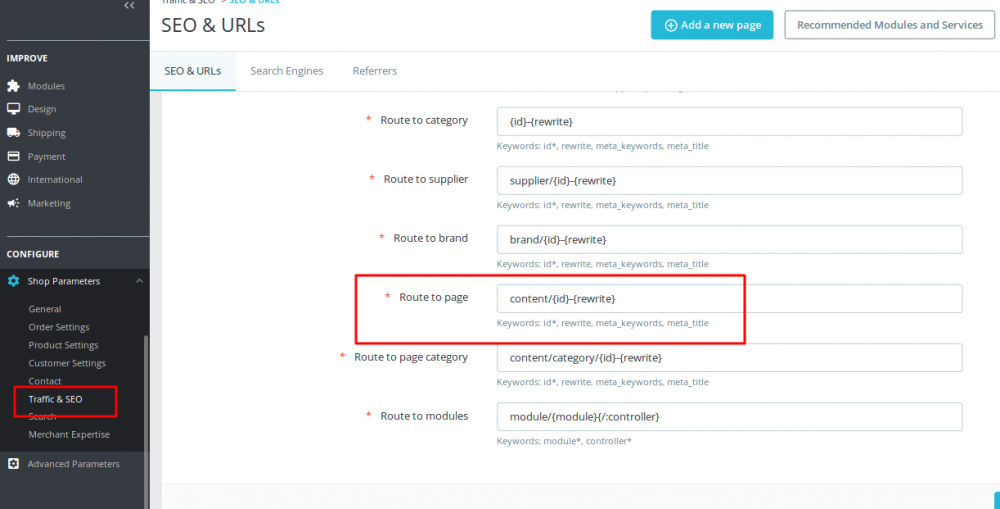Image resolution: width=1000 pixels, height=509 pixels.
Task: Click the Marketing megaphone icon
Action: tap(14, 203)
